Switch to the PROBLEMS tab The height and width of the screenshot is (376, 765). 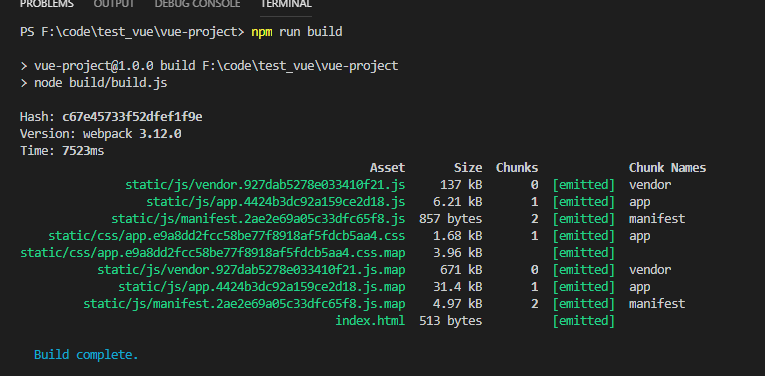(x=47, y=4)
